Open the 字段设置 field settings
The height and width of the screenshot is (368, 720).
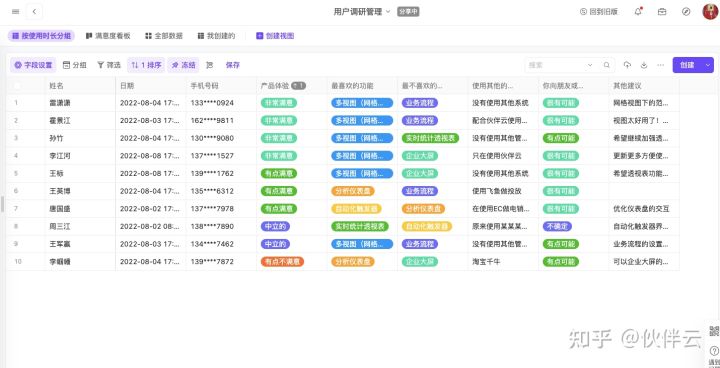click(33, 65)
